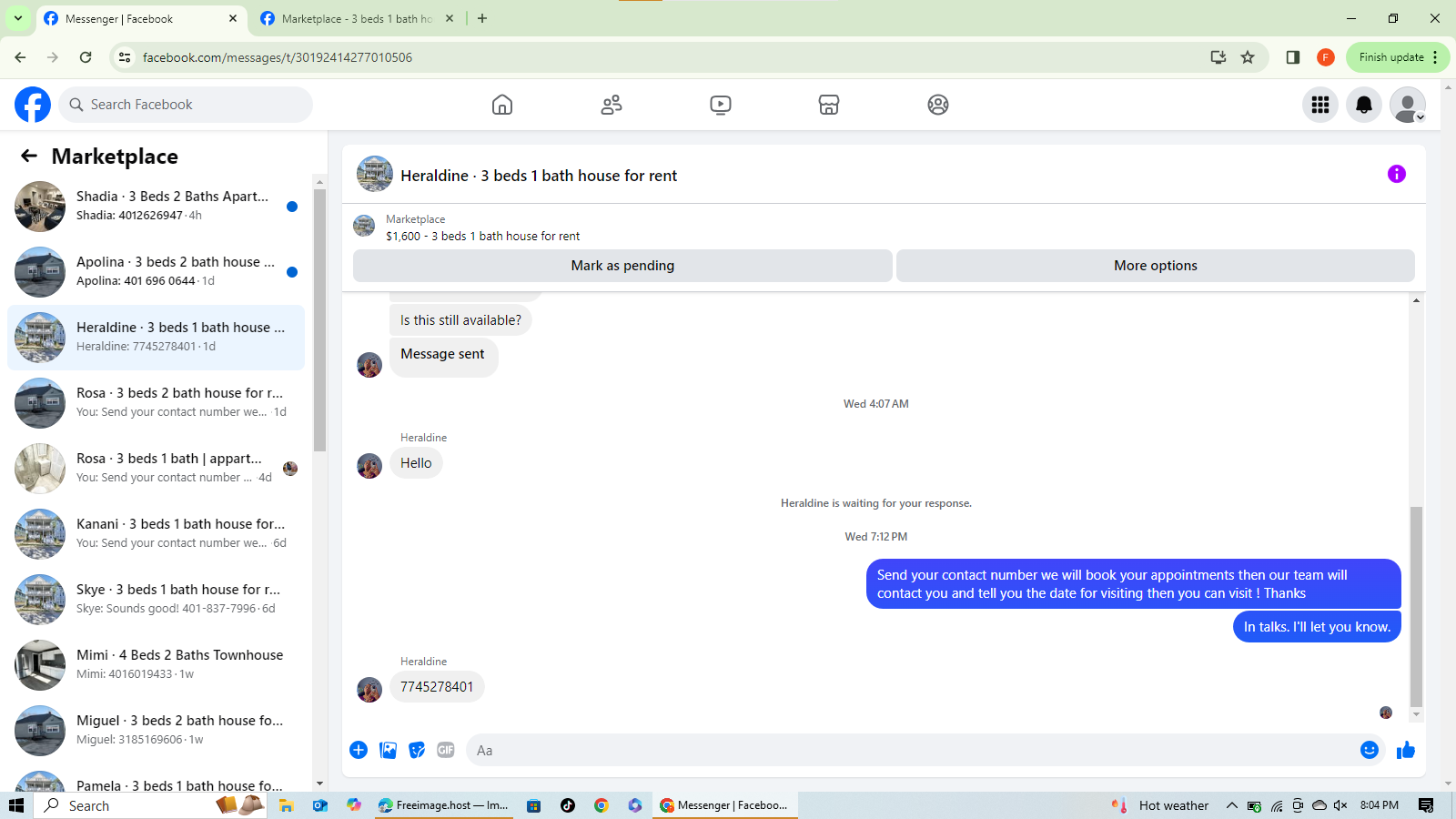Click the 'In talks. I'll let you know.' message
The image size is (1456, 819).
click(1317, 627)
